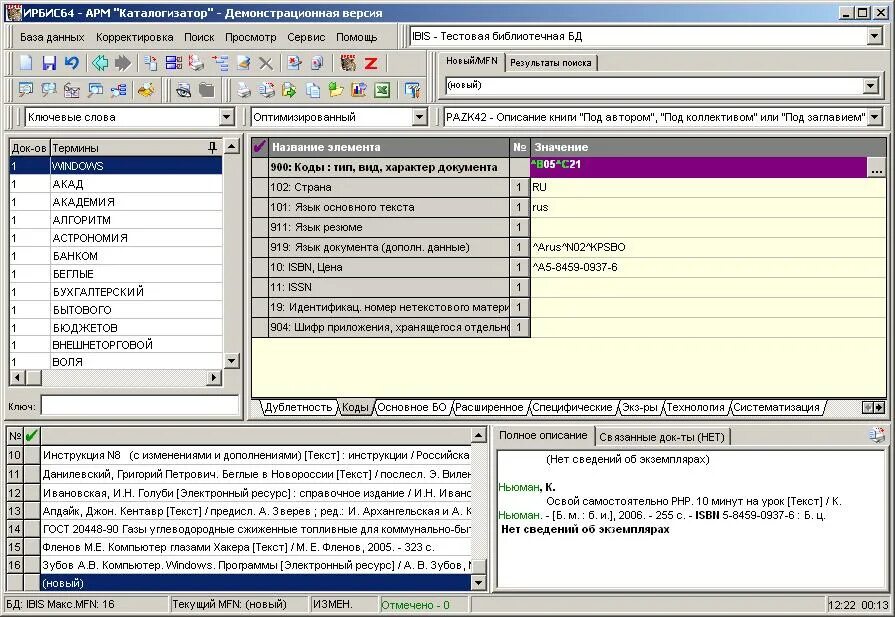Open the Сервис menu
Screen dimensions: 895x617
(x=306, y=37)
